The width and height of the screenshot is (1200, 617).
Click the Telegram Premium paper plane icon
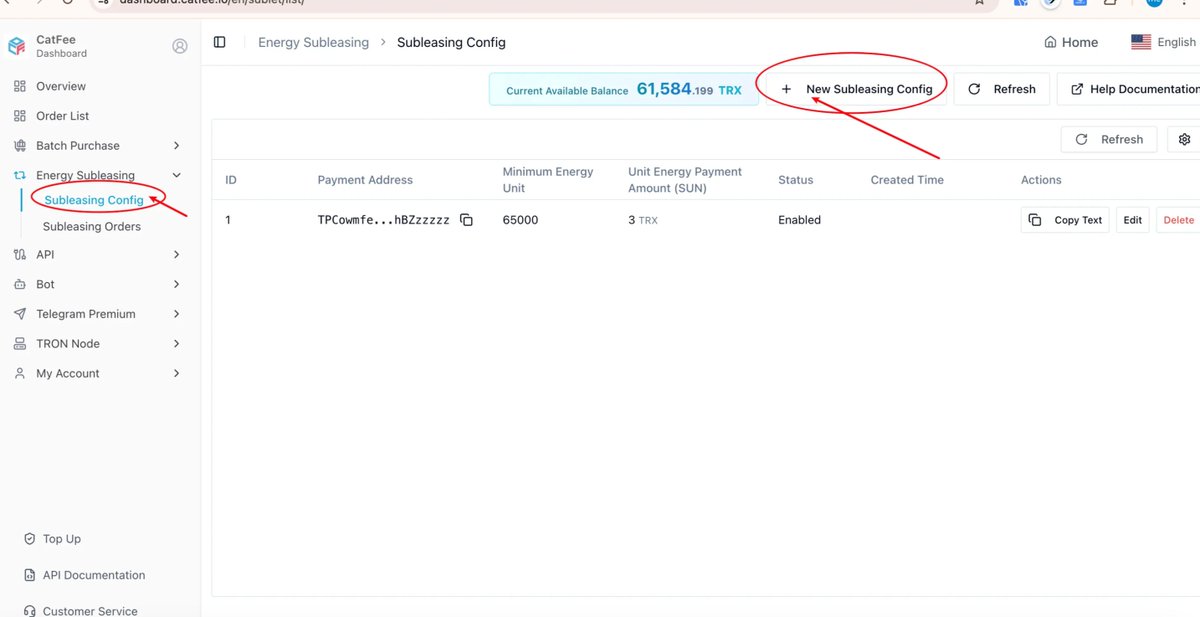click(20, 314)
